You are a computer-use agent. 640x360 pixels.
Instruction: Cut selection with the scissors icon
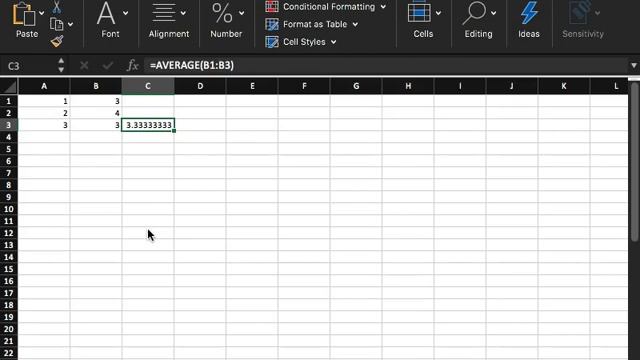pos(57,7)
